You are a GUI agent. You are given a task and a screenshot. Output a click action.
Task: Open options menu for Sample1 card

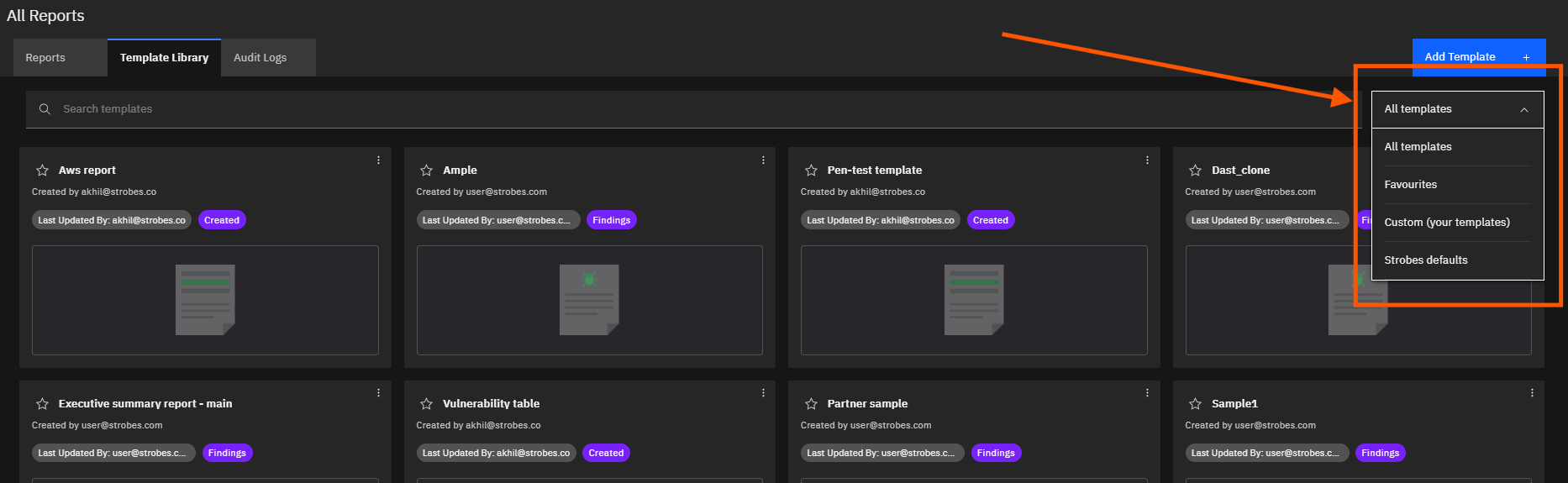click(1532, 392)
